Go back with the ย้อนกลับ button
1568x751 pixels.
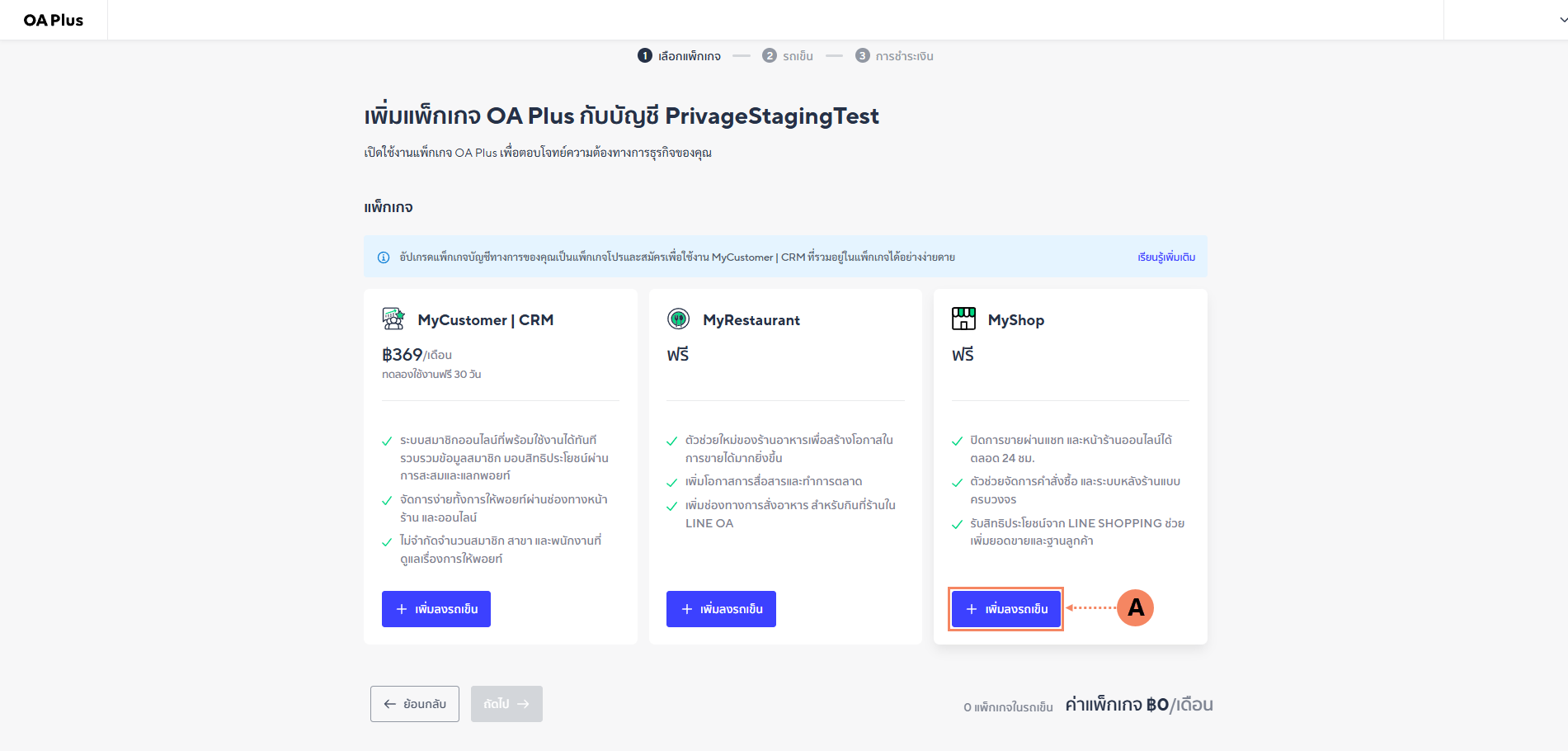(415, 704)
